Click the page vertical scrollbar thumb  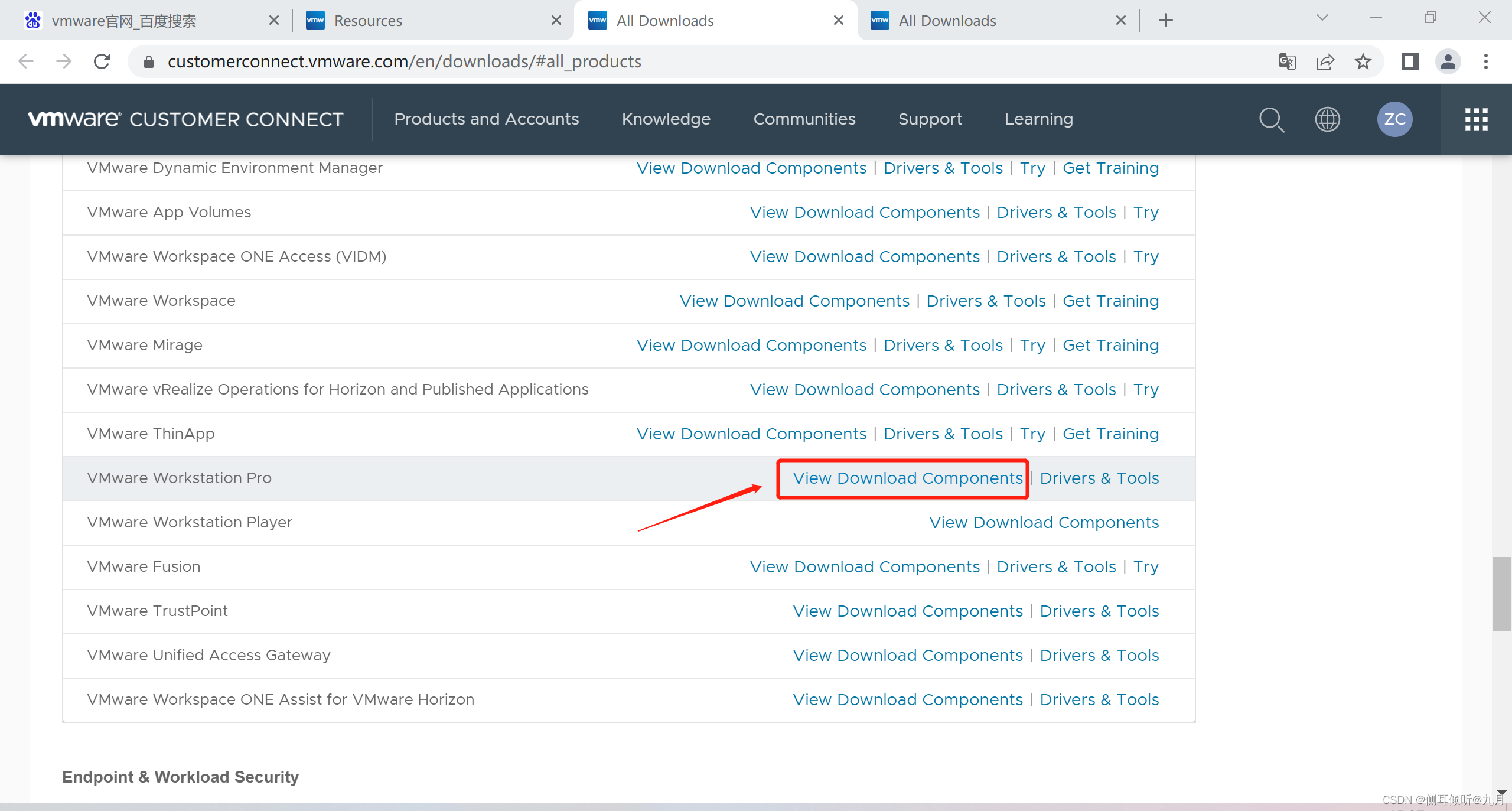tap(1501, 594)
